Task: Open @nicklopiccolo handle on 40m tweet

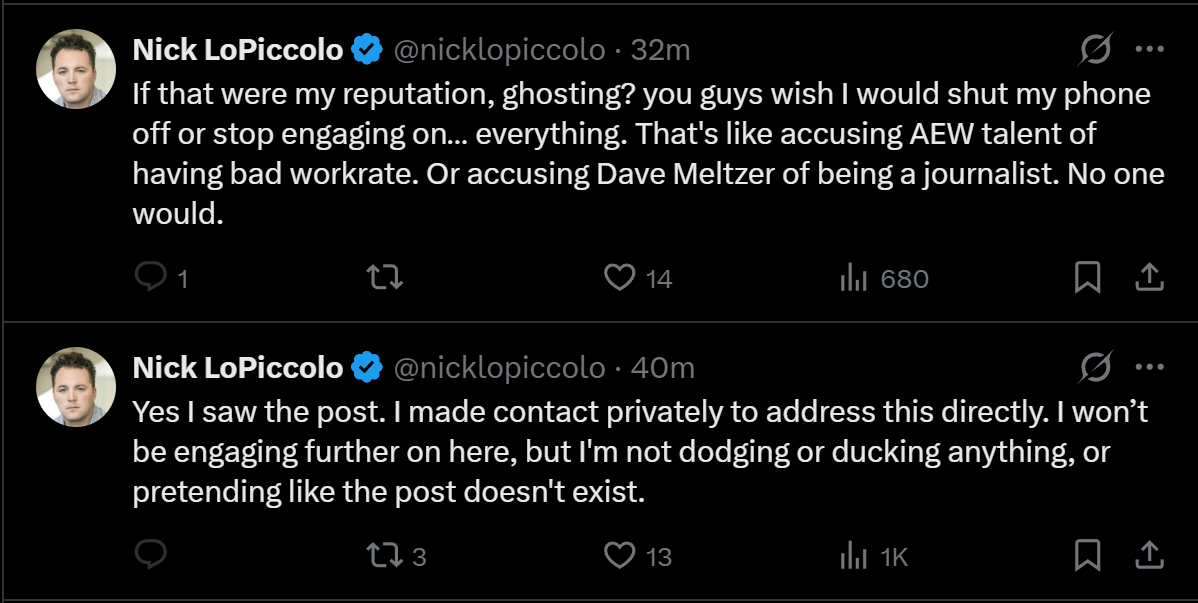Action: pos(500,368)
